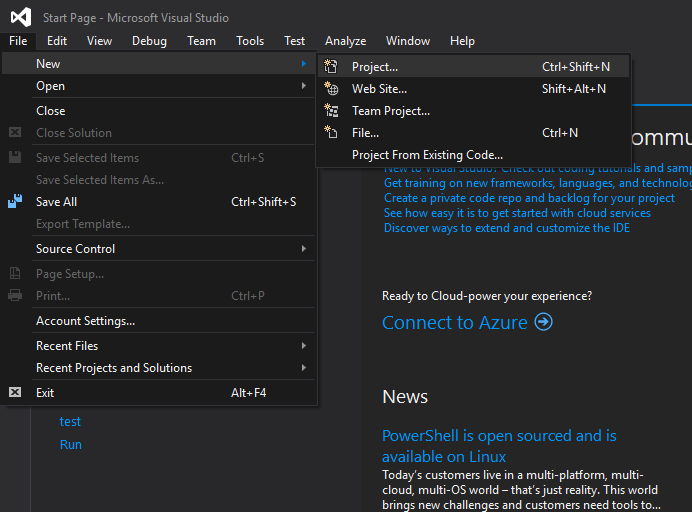Click the New Project icon
The width and height of the screenshot is (692, 512).
point(331,66)
